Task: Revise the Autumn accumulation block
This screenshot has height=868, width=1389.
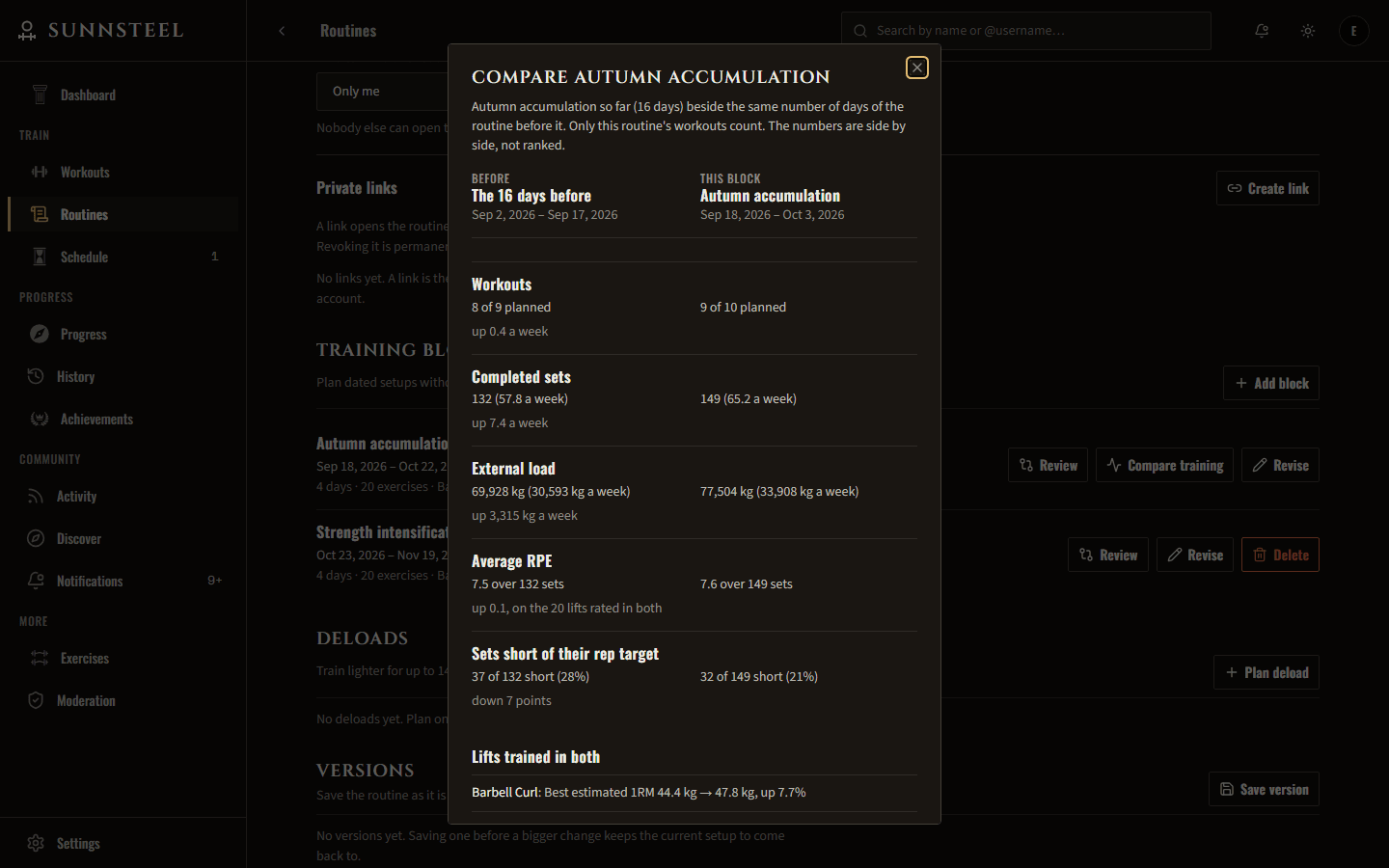Action: [1280, 465]
